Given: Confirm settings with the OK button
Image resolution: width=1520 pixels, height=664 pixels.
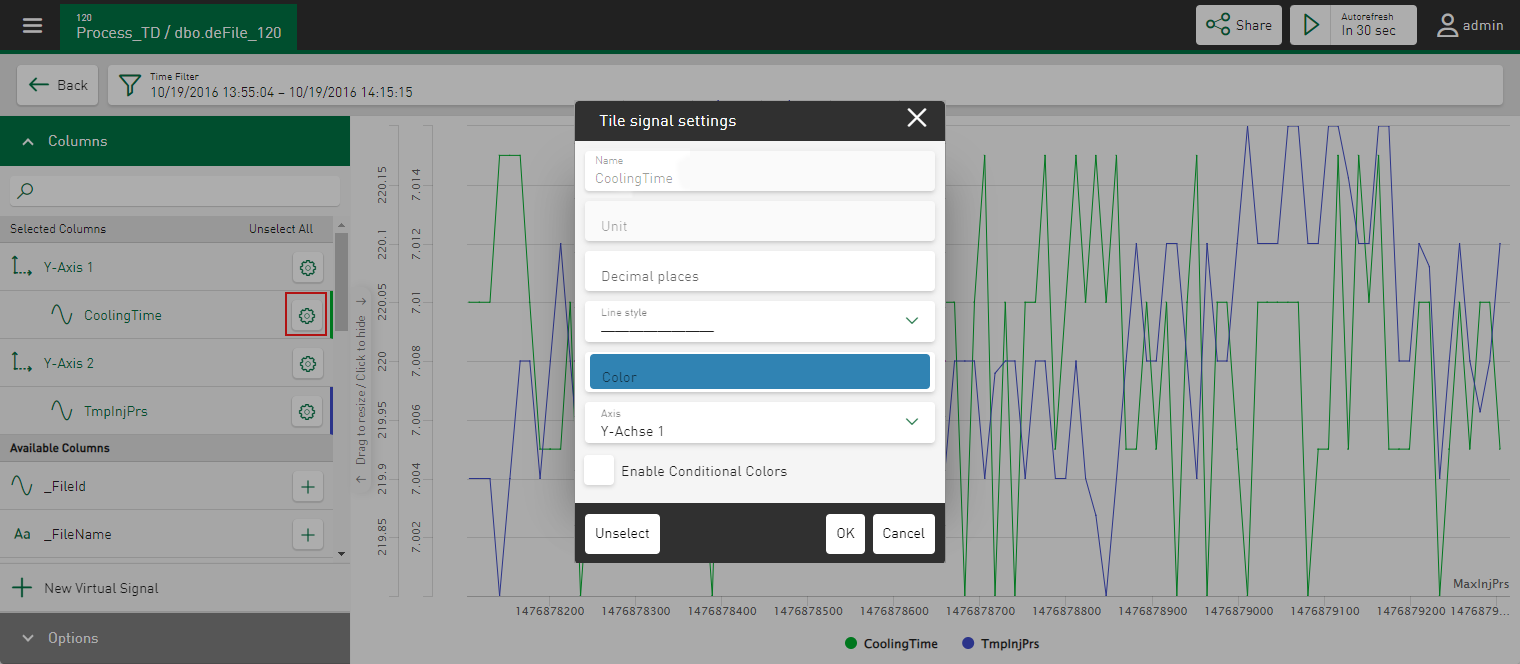Looking at the screenshot, I should (845, 534).
